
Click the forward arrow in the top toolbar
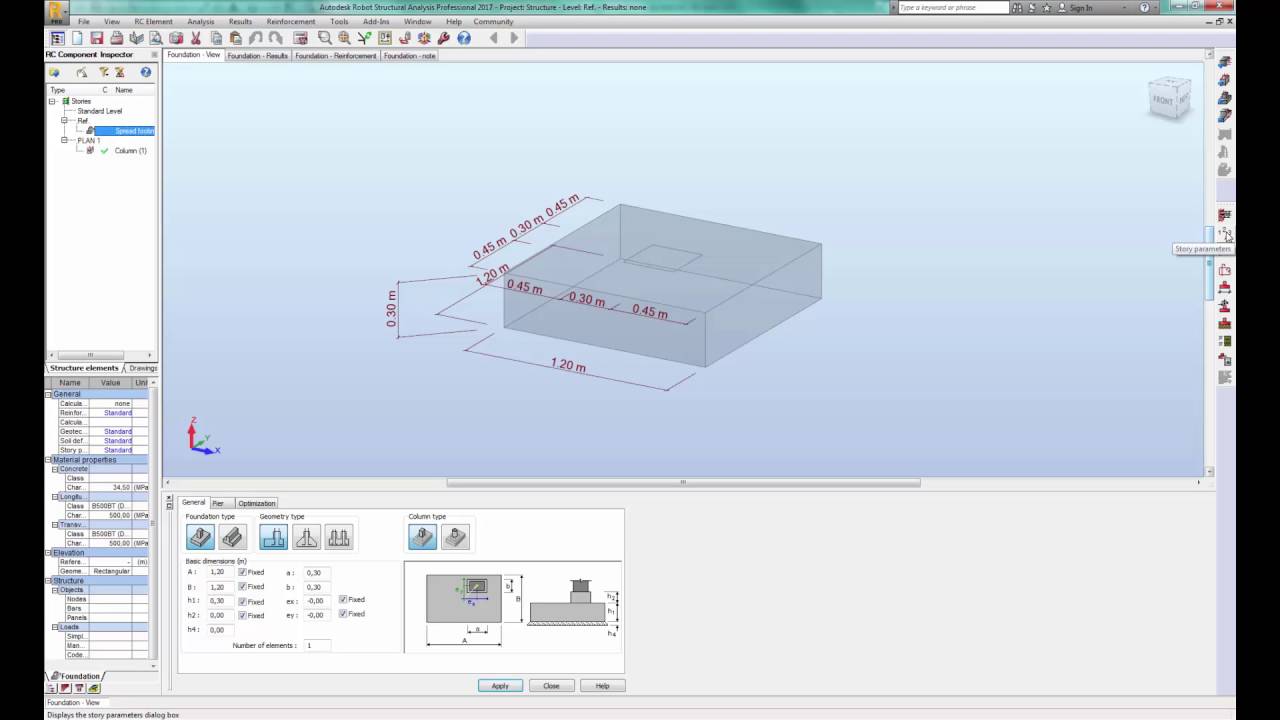pos(514,38)
